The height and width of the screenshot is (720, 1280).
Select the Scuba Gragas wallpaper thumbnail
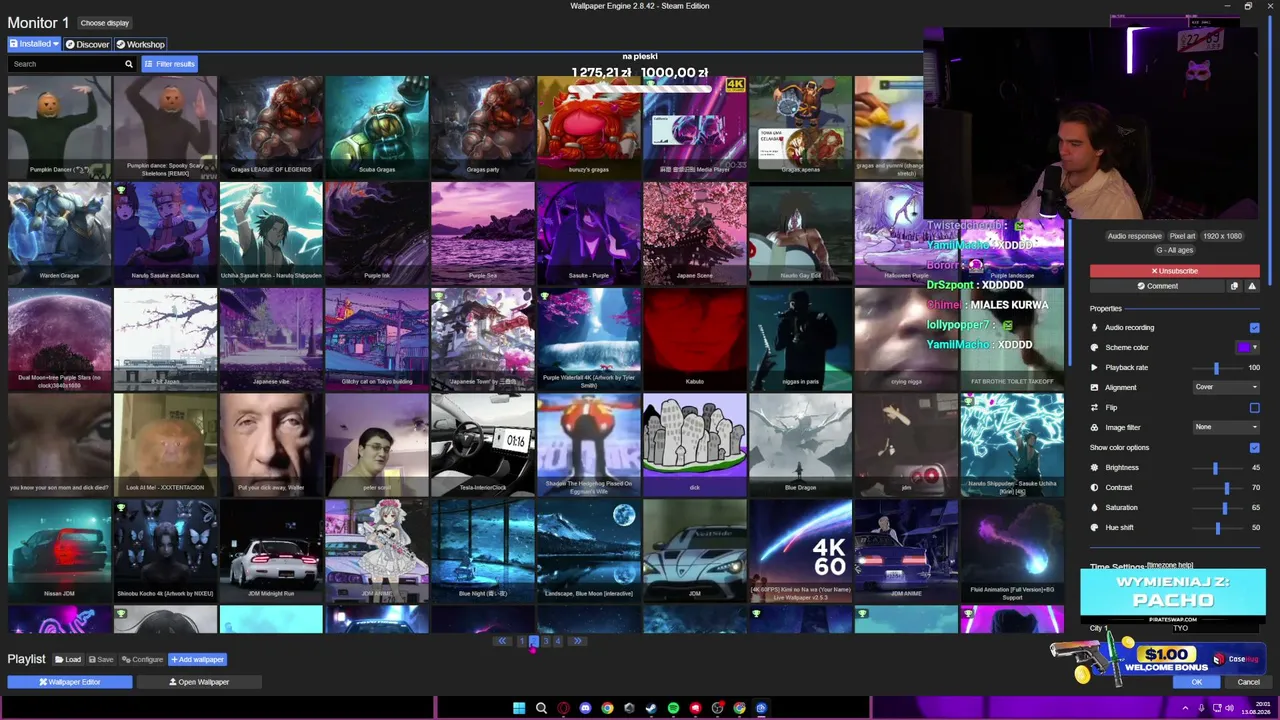tap(377, 127)
